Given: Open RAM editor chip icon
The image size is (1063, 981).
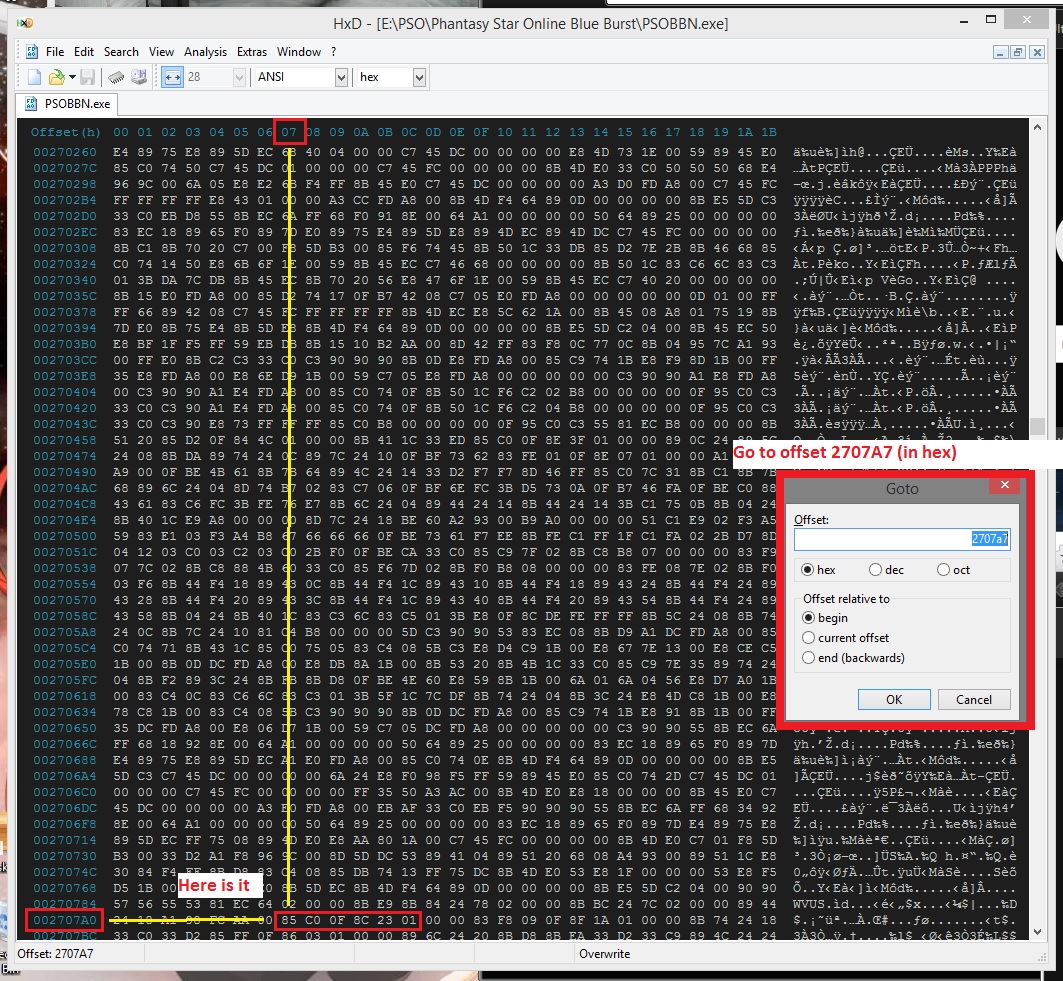Looking at the screenshot, I should 116,77.
